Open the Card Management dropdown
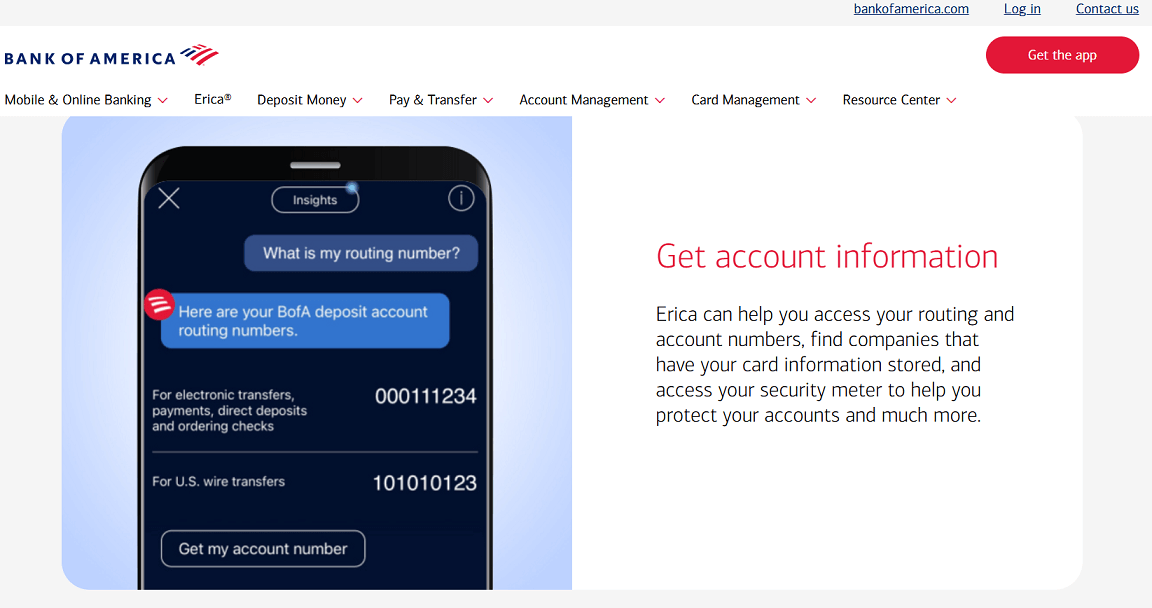 click(x=745, y=100)
